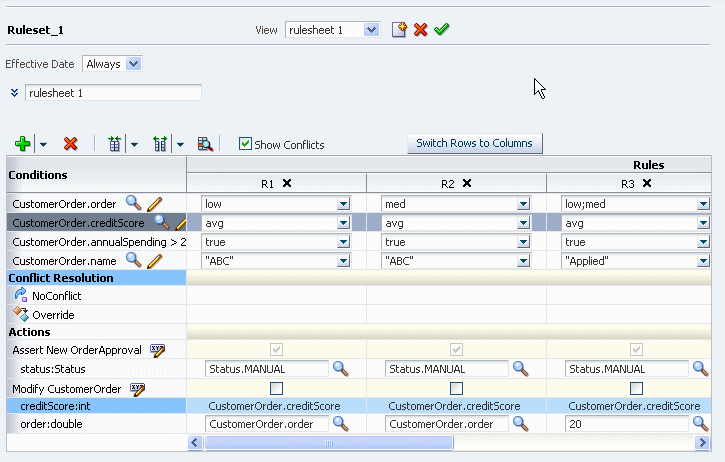The image size is (725, 462).
Task: Click the horizontal scrollbar thumb
Action: 329,443
